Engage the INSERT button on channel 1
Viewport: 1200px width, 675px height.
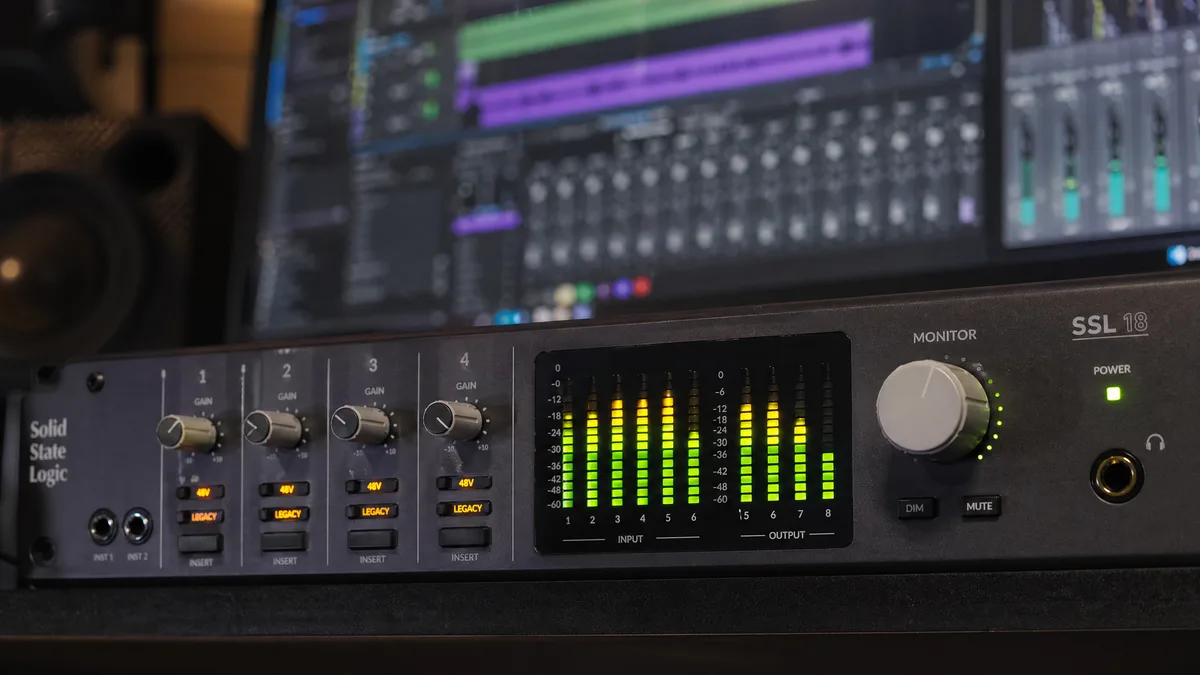(201, 543)
